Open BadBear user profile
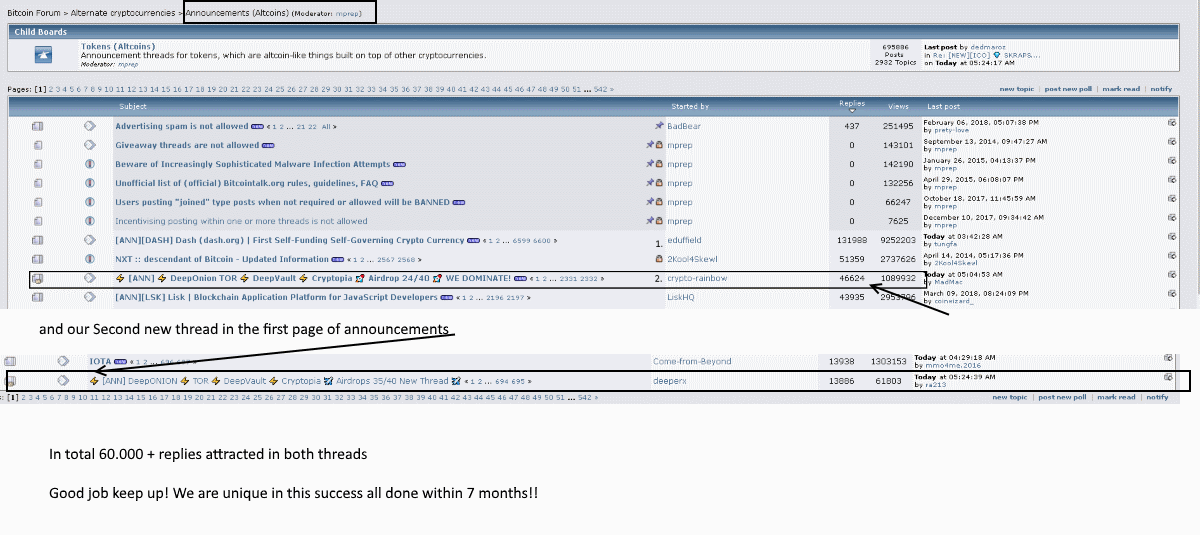The height and width of the screenshot is (535, 1200). (684, 126)
